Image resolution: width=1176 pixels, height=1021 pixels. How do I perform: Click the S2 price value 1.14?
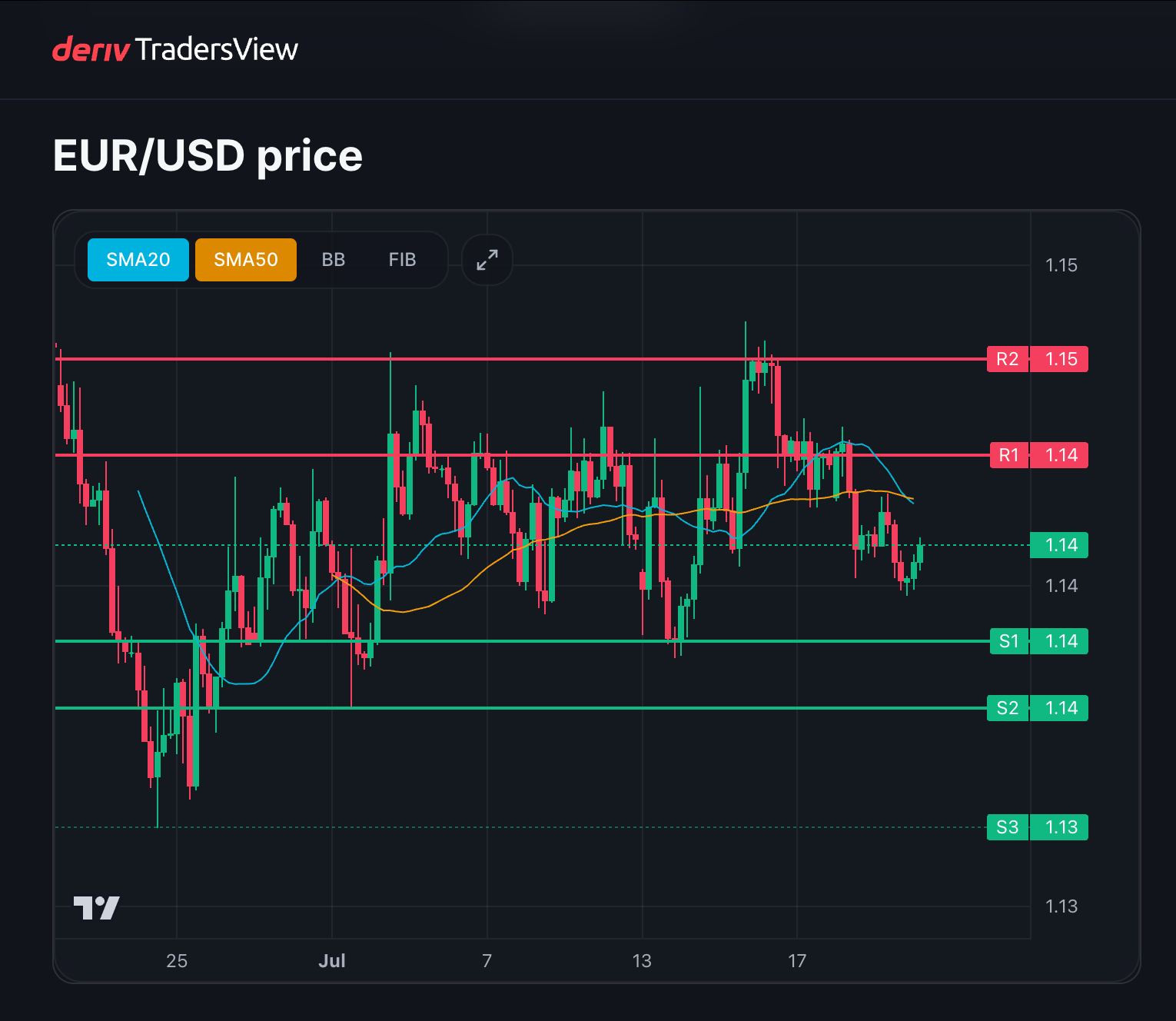click(x=1060, y=708)
